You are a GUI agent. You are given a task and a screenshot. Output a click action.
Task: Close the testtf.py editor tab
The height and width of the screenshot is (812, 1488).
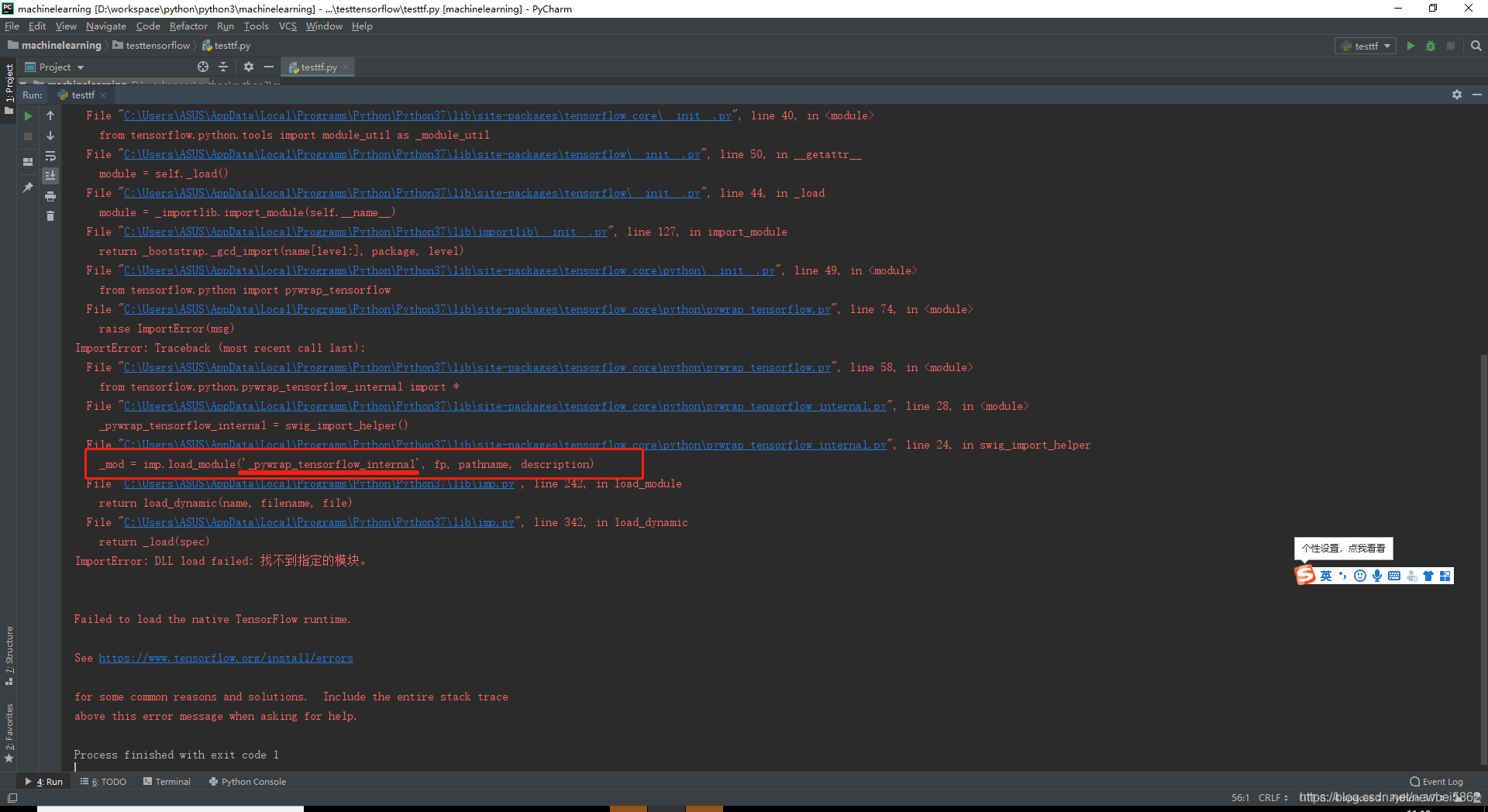coord(346,67)
